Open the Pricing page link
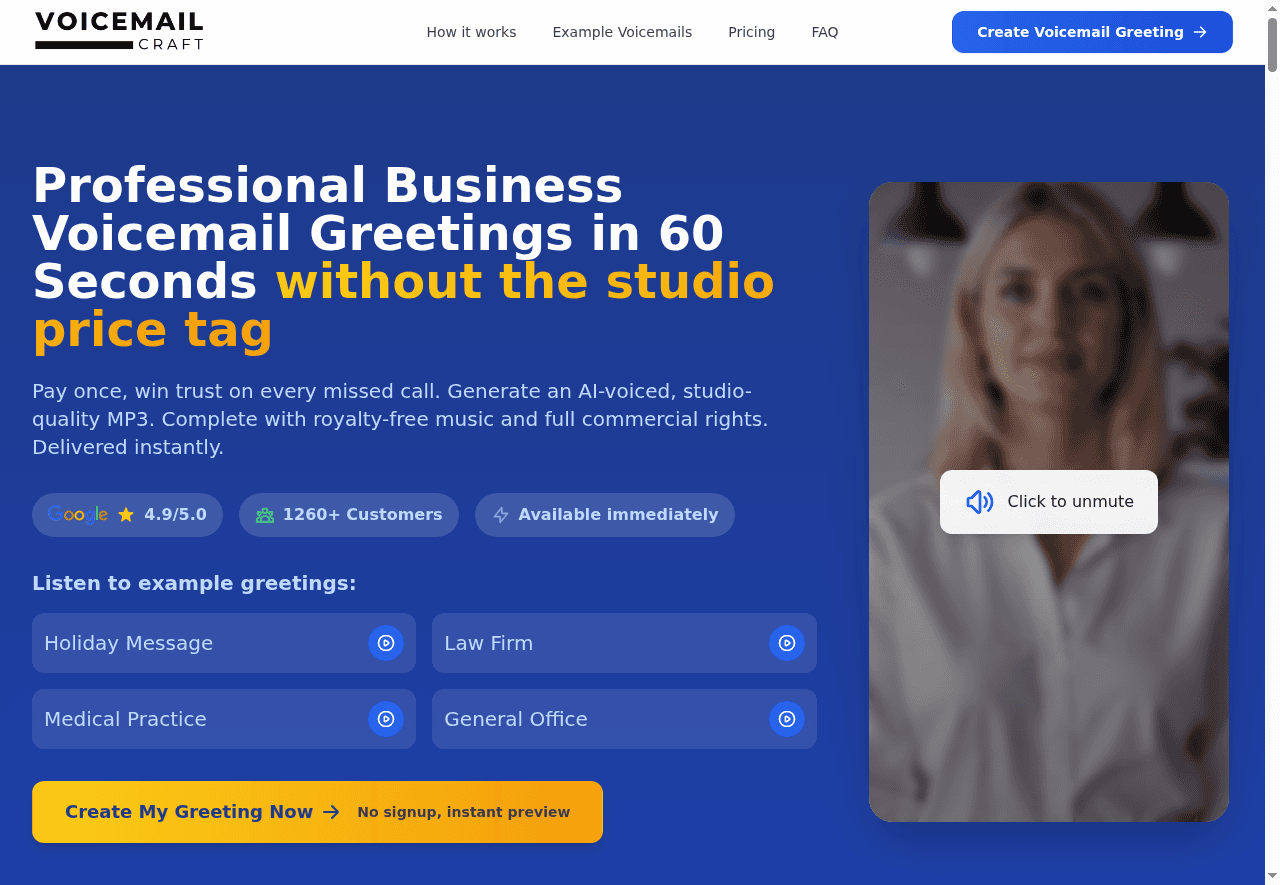 (x=751, y=32)
